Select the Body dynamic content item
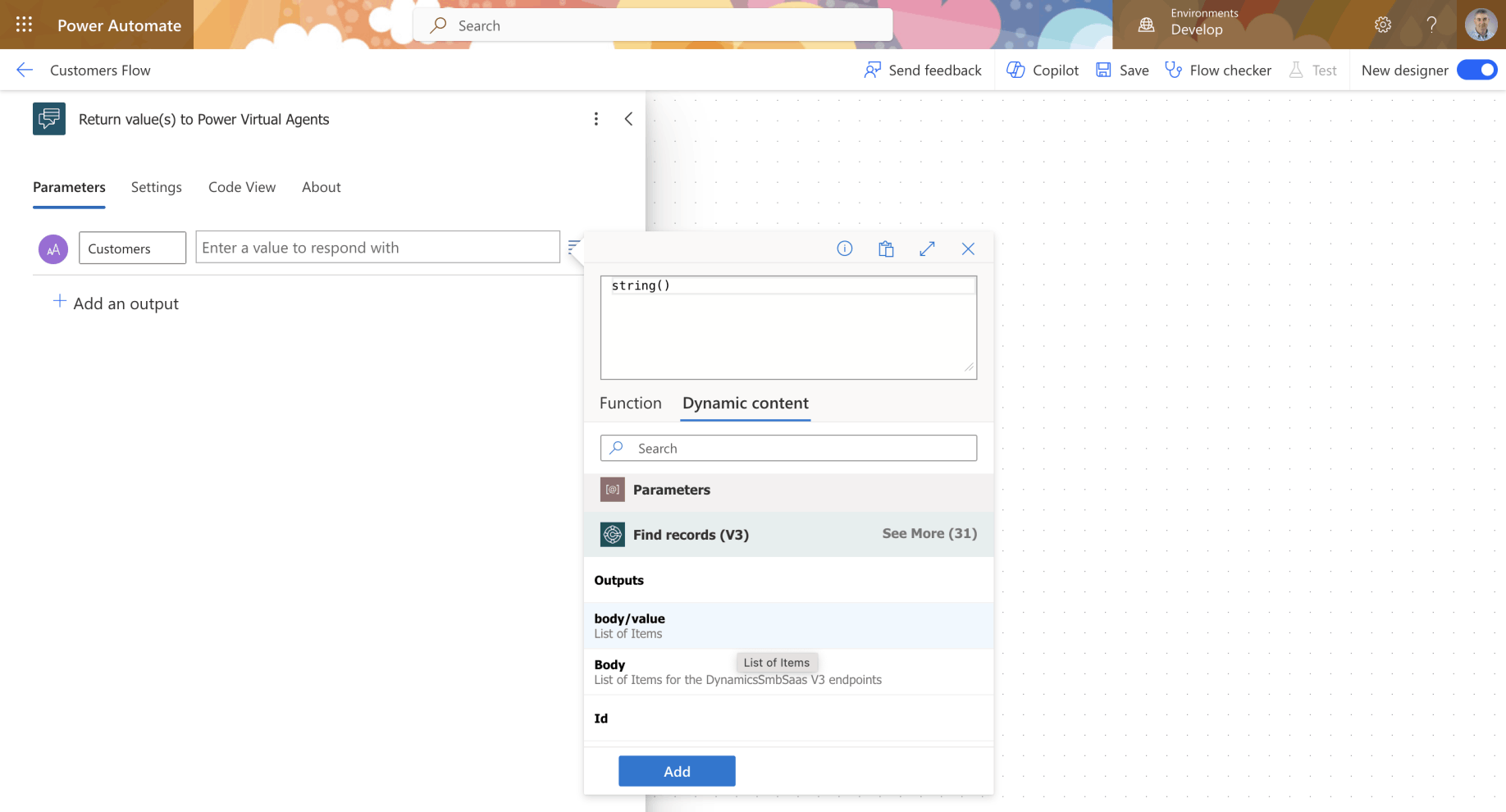 [x=788, y=672]
